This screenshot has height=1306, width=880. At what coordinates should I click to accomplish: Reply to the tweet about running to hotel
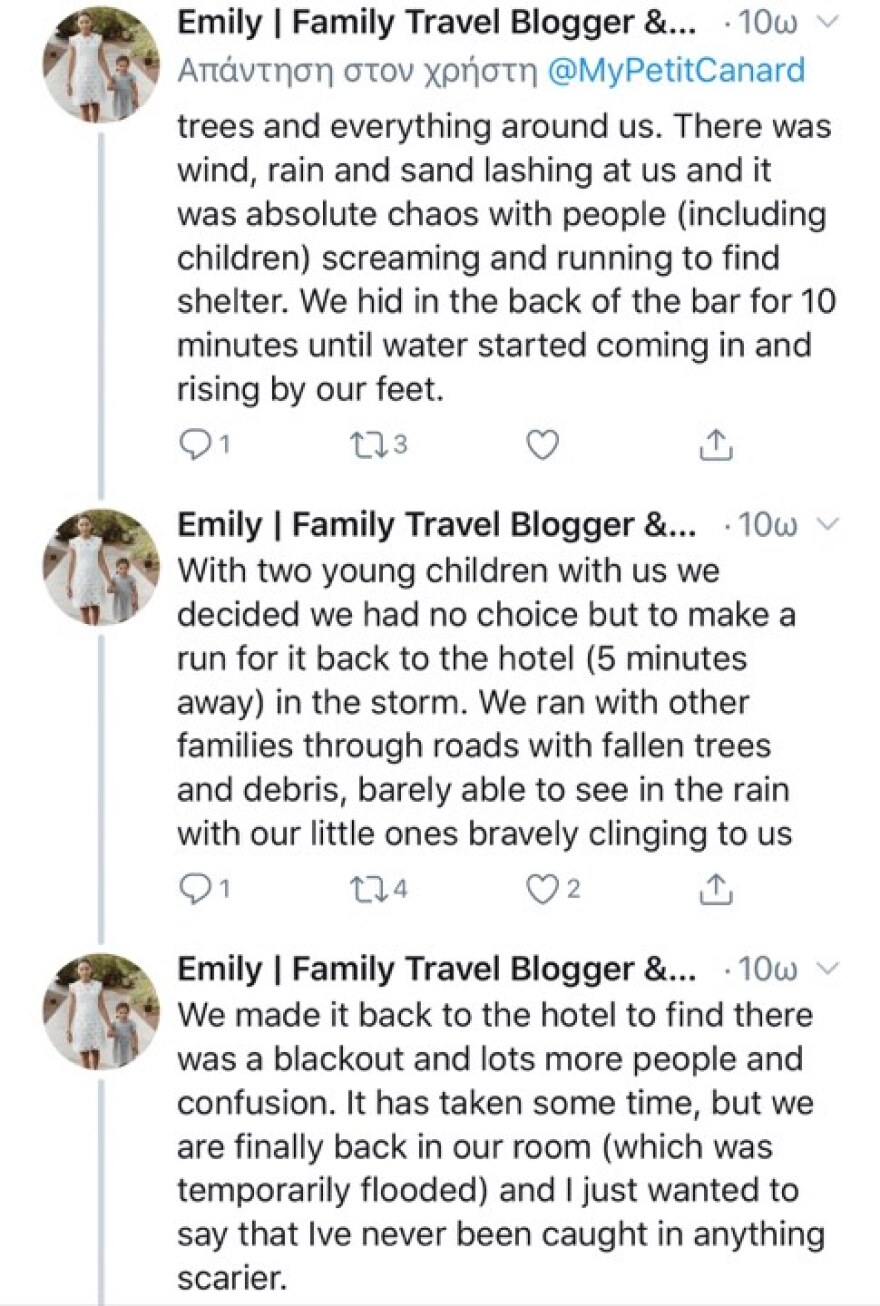[x=195, y=888]
